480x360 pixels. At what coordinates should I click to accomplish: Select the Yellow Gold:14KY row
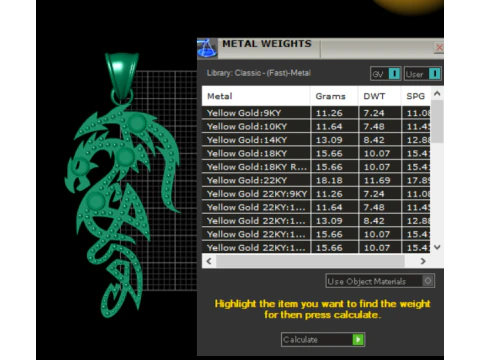(x=316, y=140)
